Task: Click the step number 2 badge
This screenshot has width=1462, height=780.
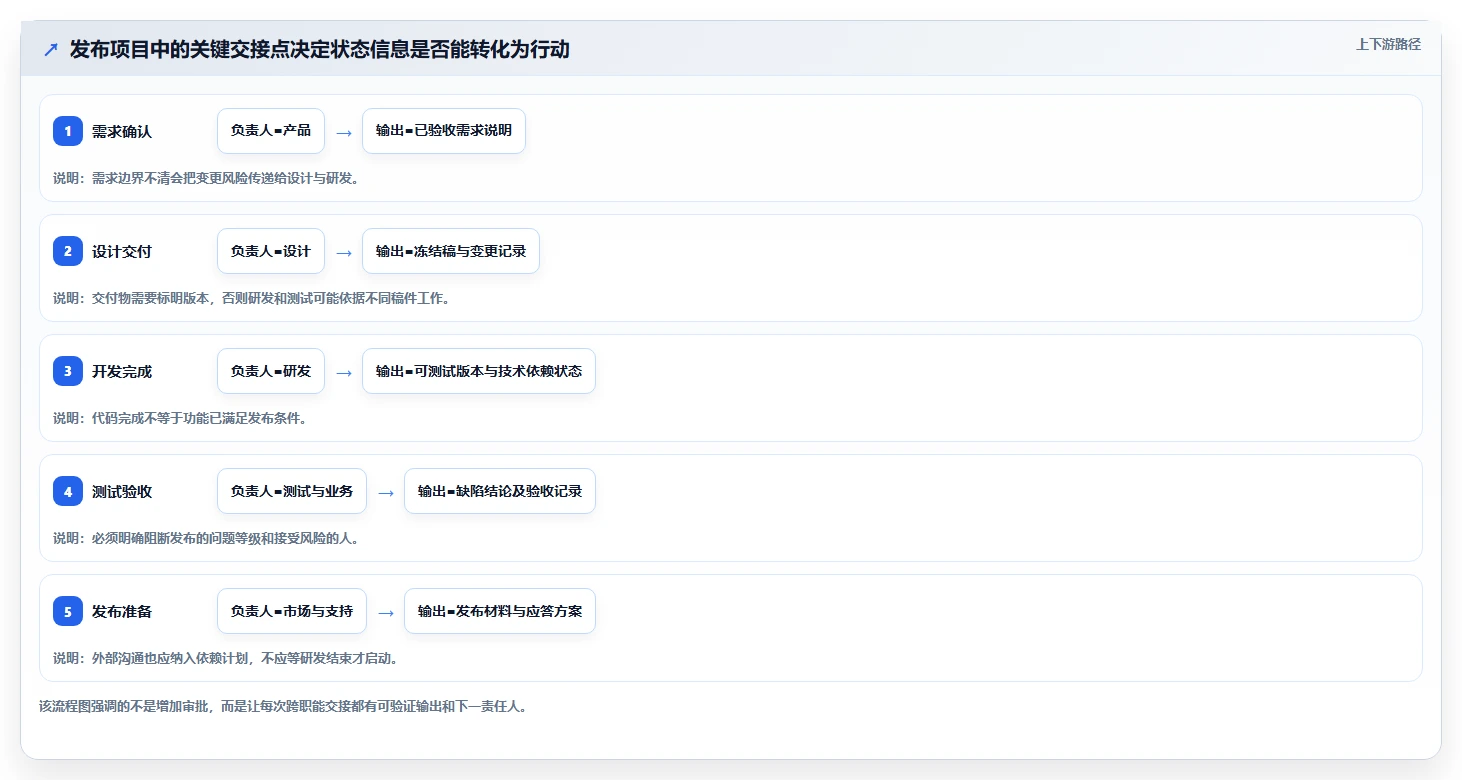Action: (x=68, y=251)
